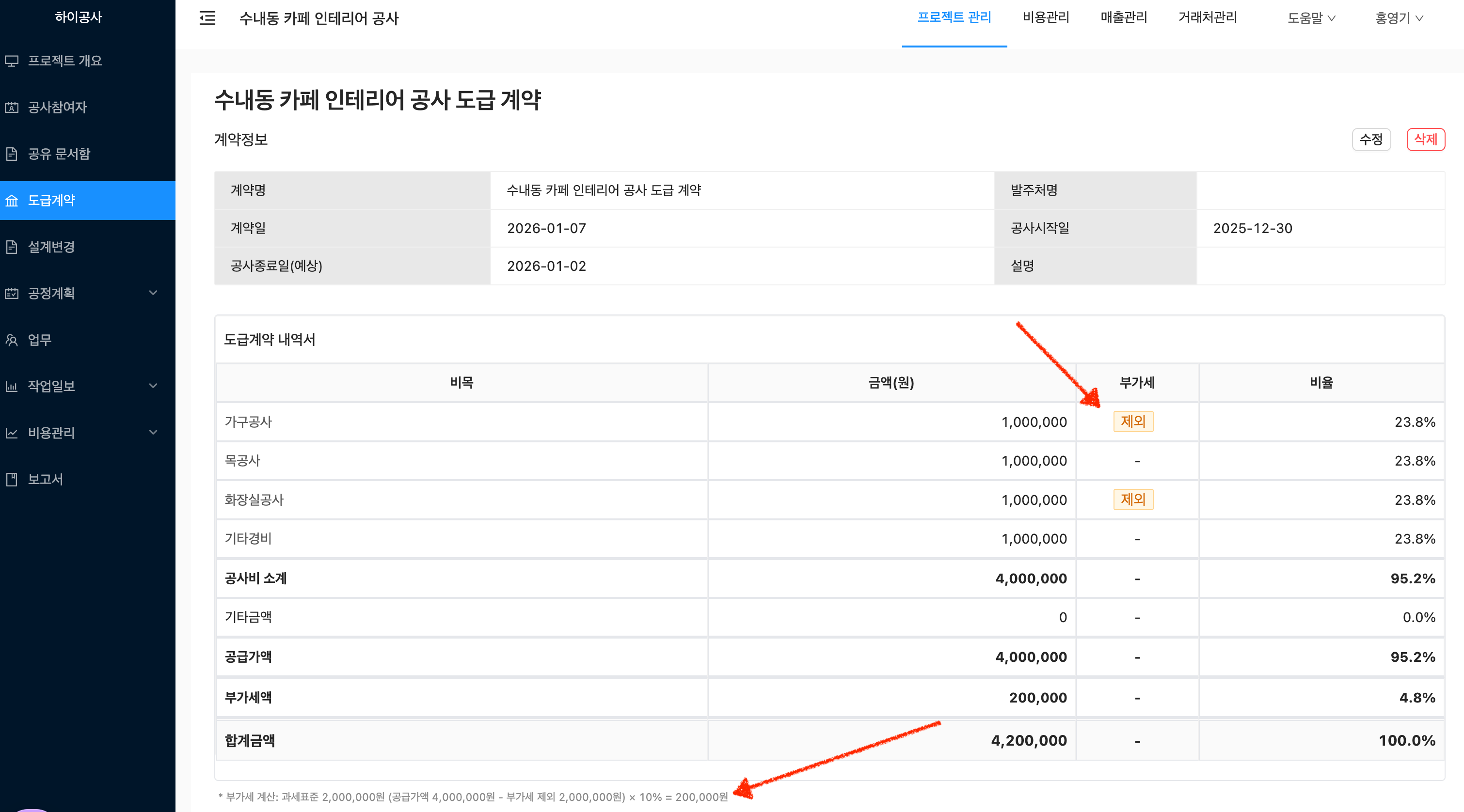Click the red 삭제 delete button
1464x812 pixels.
(x=1425, y=140)
